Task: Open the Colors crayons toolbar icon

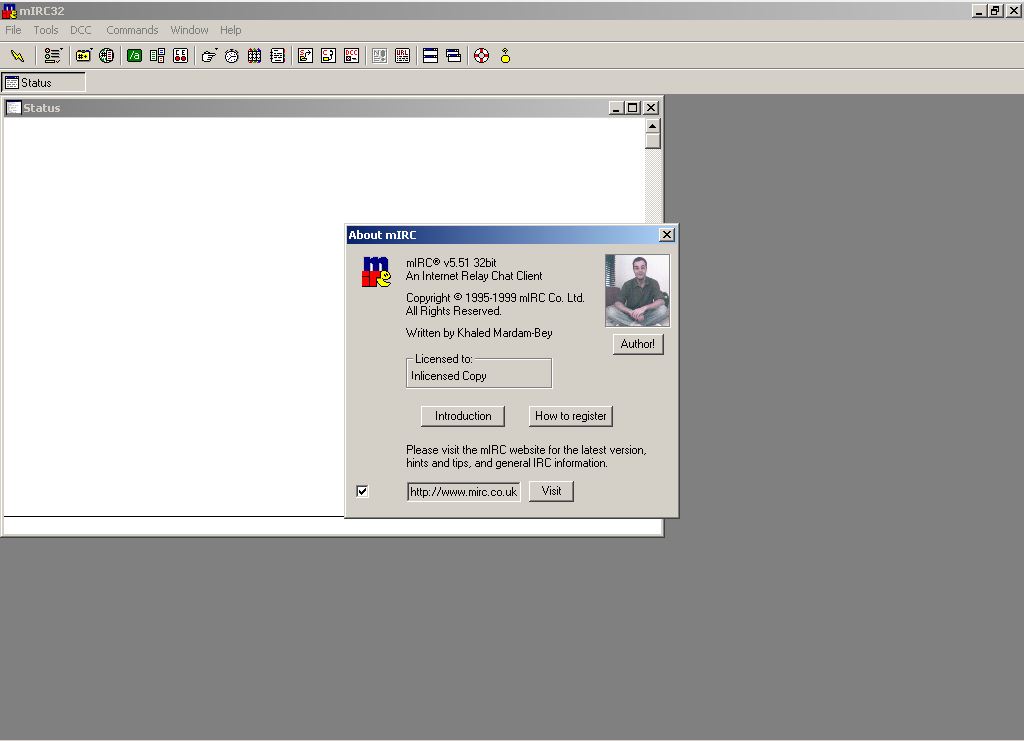Action: pos(255,56)
